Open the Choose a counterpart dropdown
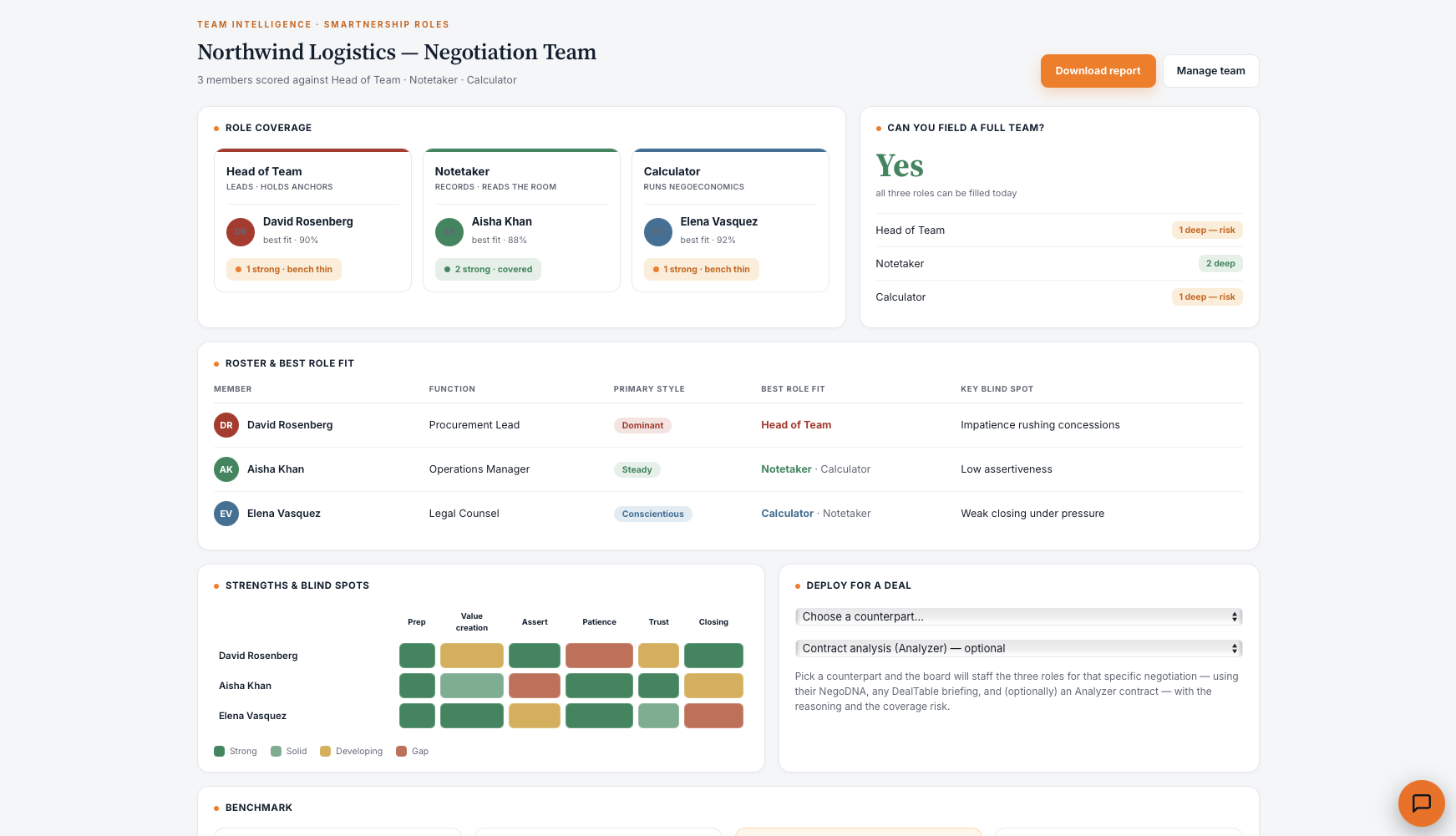This screenshot has height=836, width=1456. point(1018,616)
